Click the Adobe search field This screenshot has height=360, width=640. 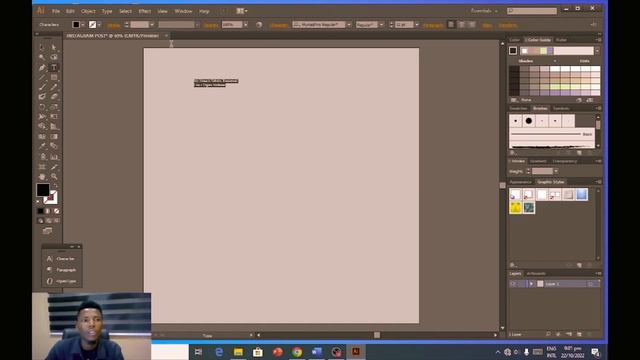532,11
